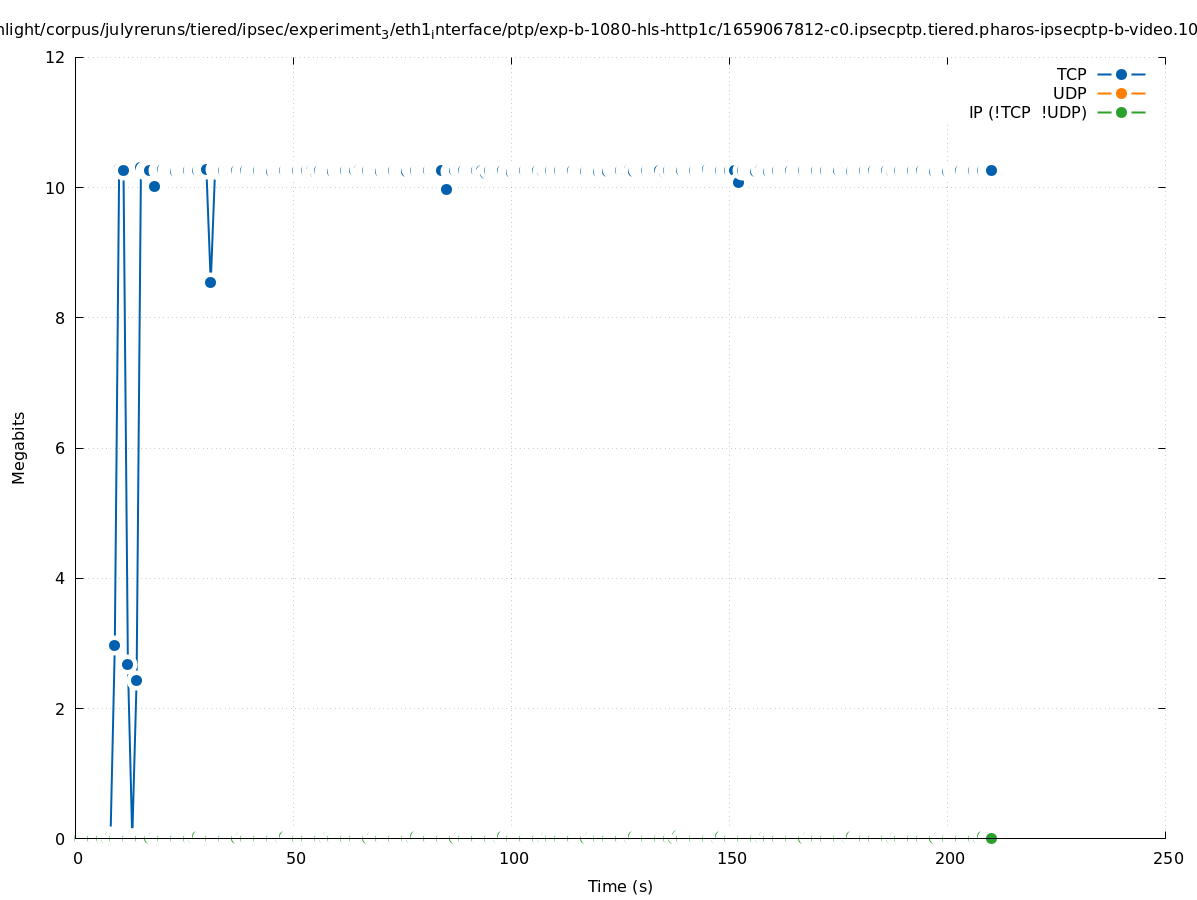Click the orange UDP legend marker

coord(1121,93)
